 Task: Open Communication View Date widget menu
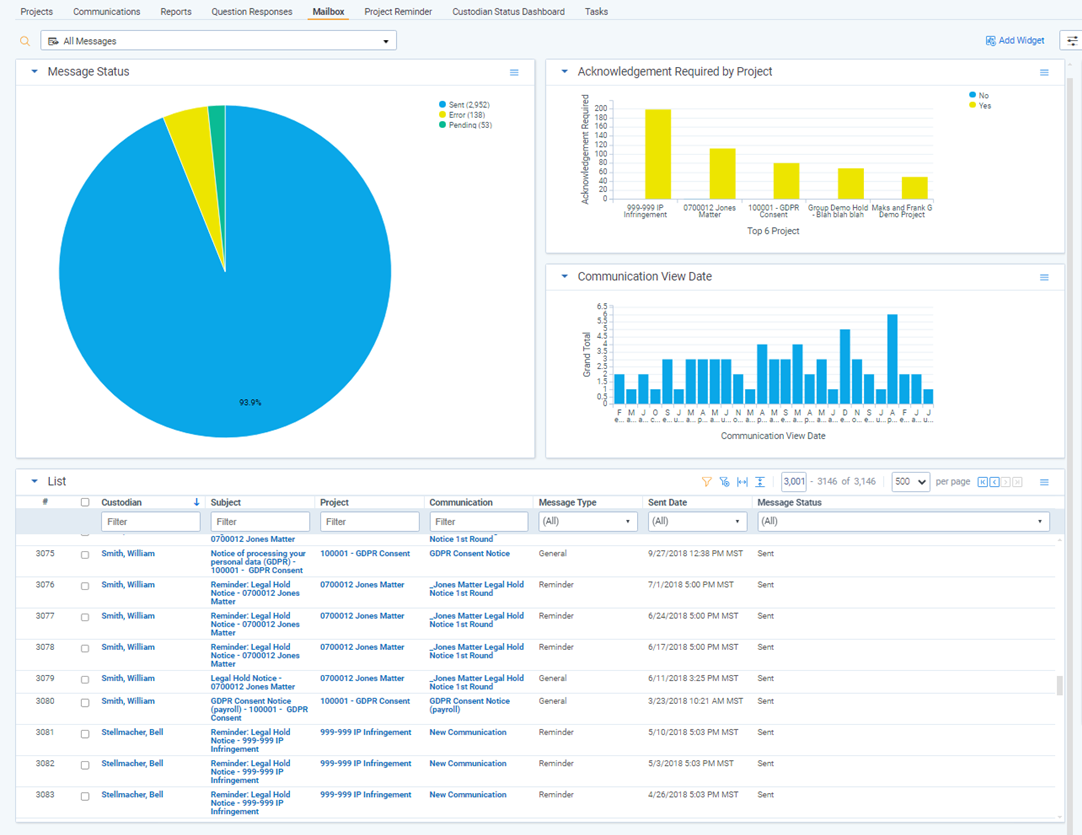(1044, 277)
